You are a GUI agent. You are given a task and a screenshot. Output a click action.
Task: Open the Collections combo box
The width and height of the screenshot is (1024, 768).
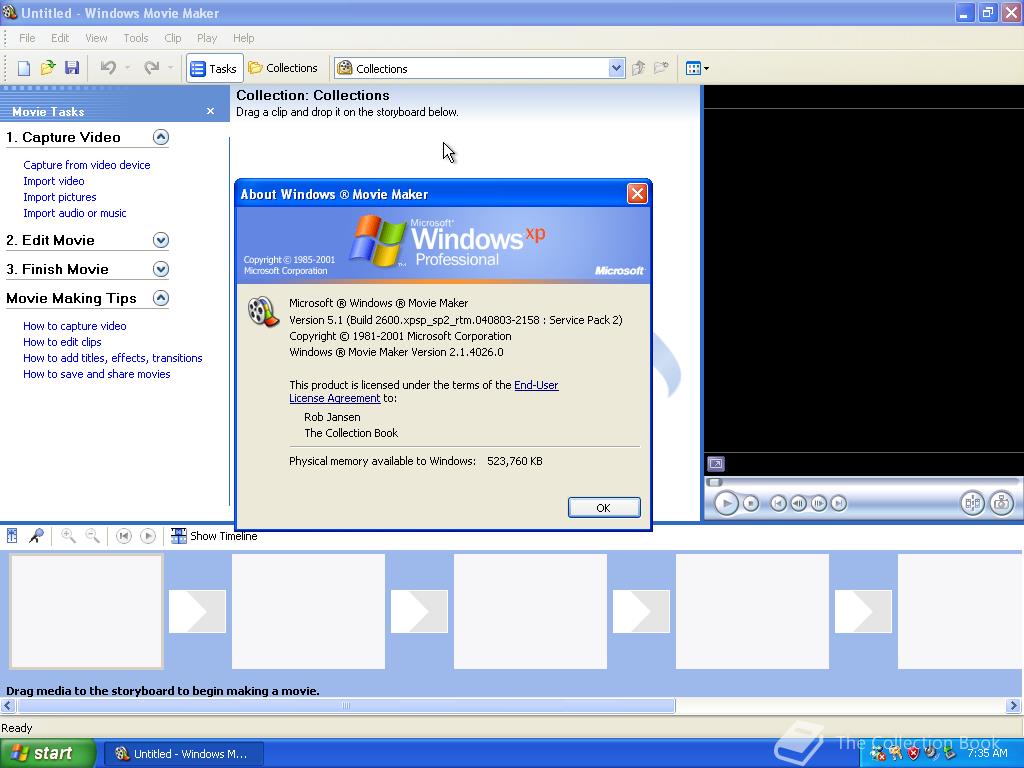tap(479, 68)
